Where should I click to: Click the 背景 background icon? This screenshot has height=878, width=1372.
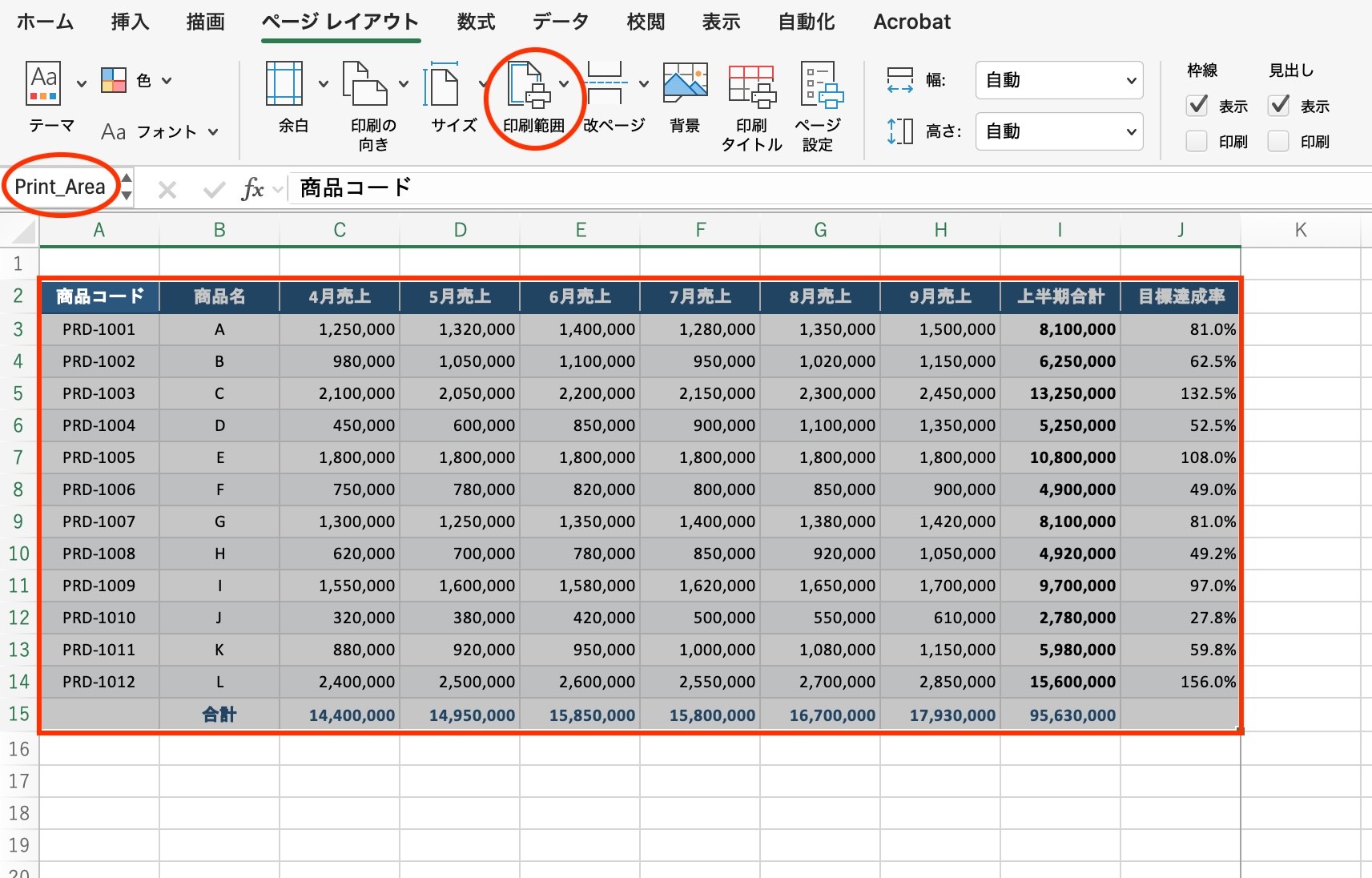coord(685,83)
